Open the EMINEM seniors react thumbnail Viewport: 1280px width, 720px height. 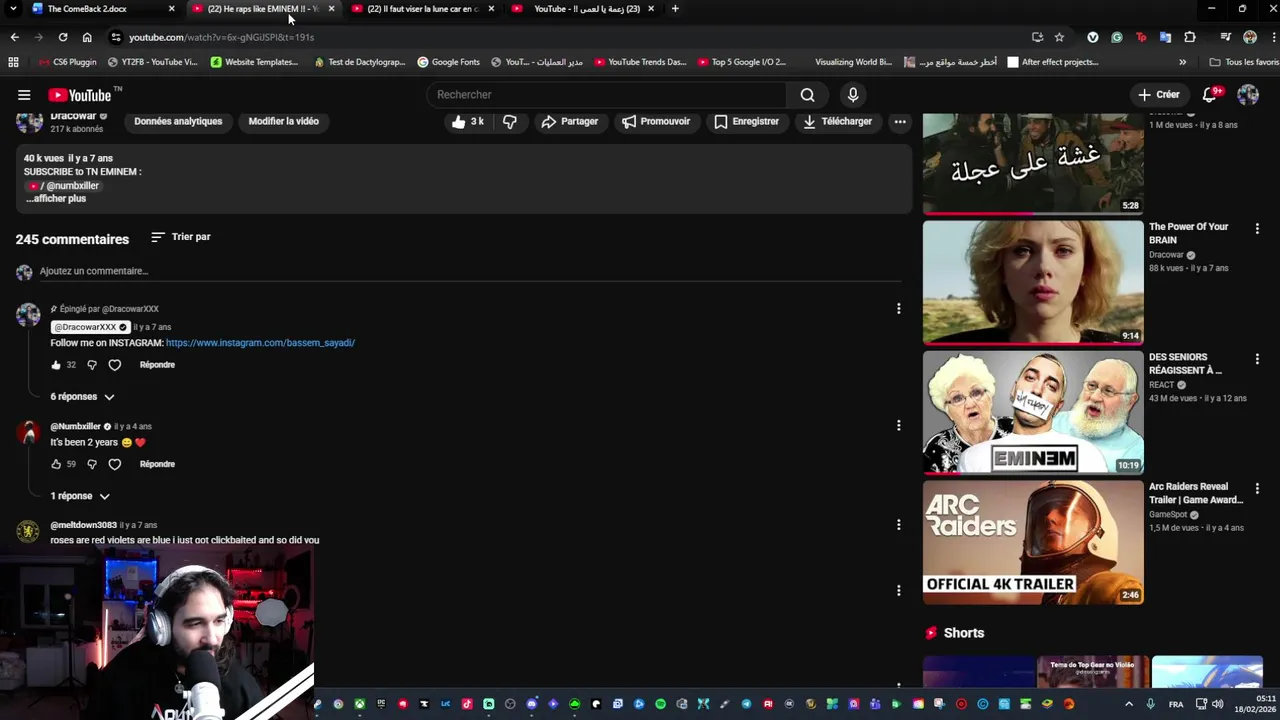[x=1033, y=412]
